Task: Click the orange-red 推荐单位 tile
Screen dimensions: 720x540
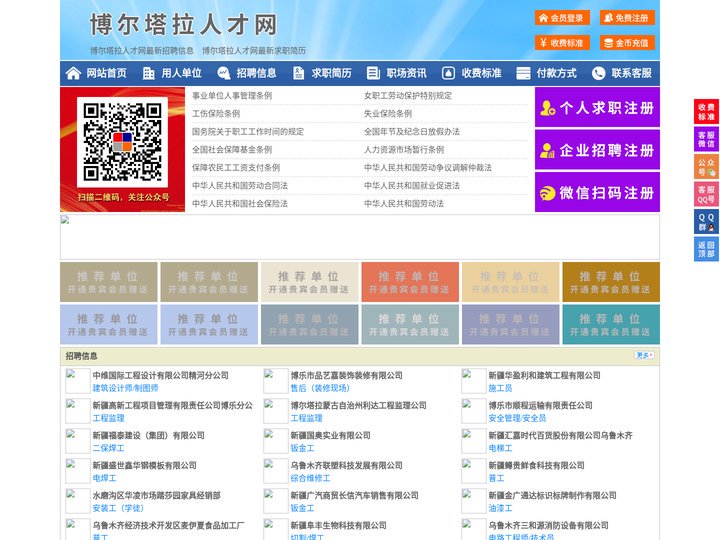Action: (x=410, y=282)
